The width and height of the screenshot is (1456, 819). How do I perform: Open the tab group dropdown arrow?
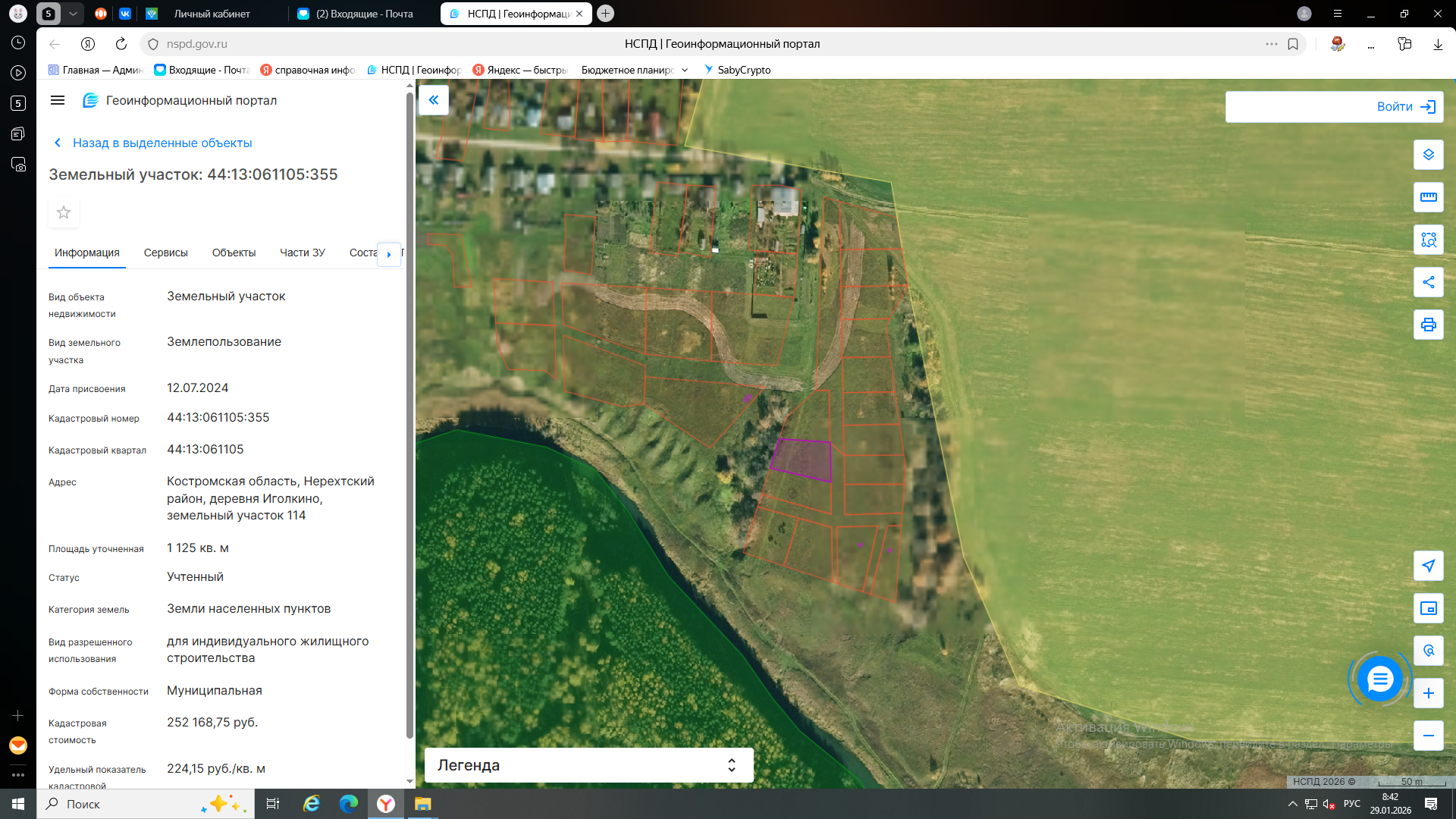73,14
